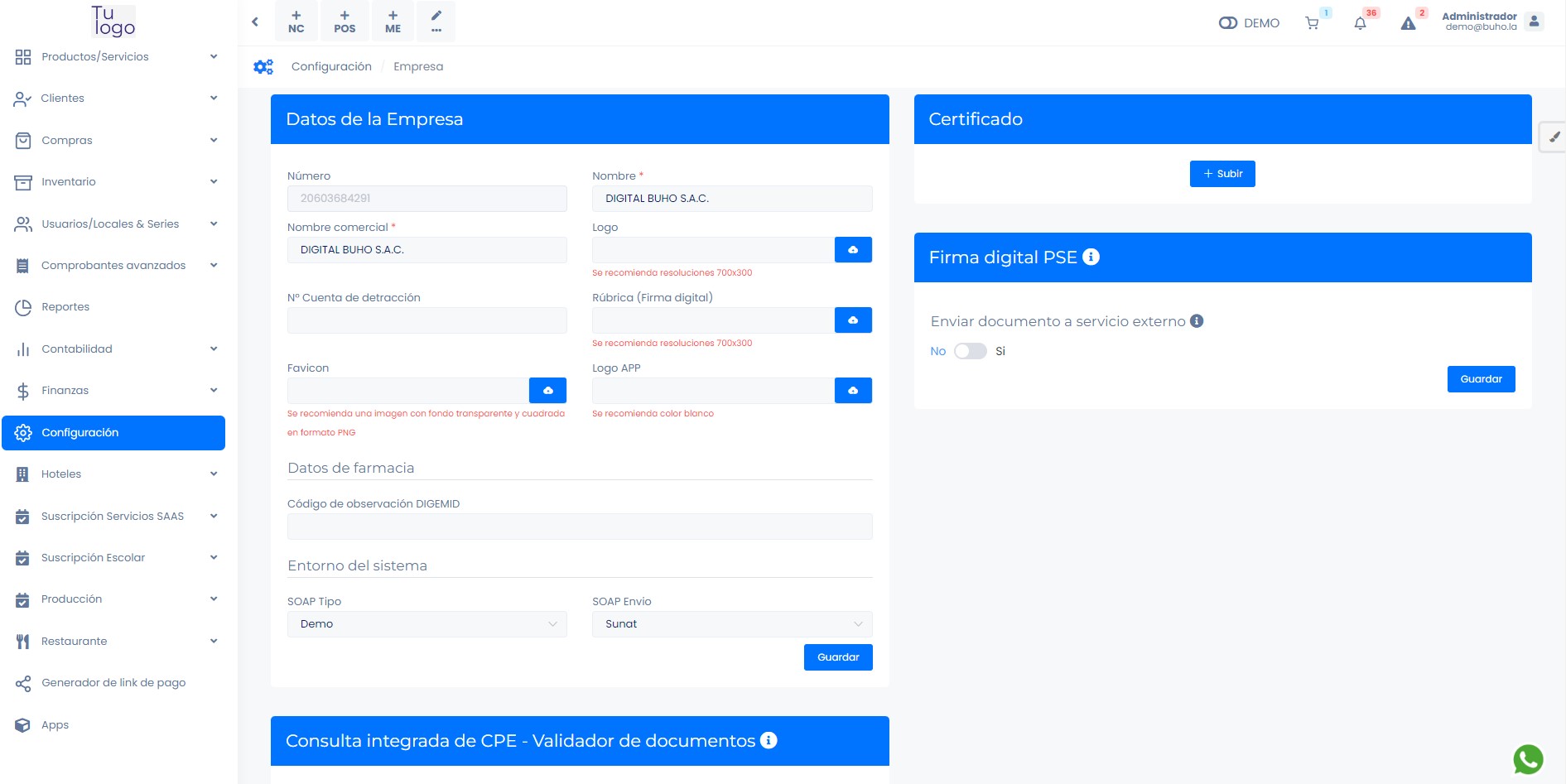
Task: Open WhatsApp chat support bubble
Action: (1528, 759)
